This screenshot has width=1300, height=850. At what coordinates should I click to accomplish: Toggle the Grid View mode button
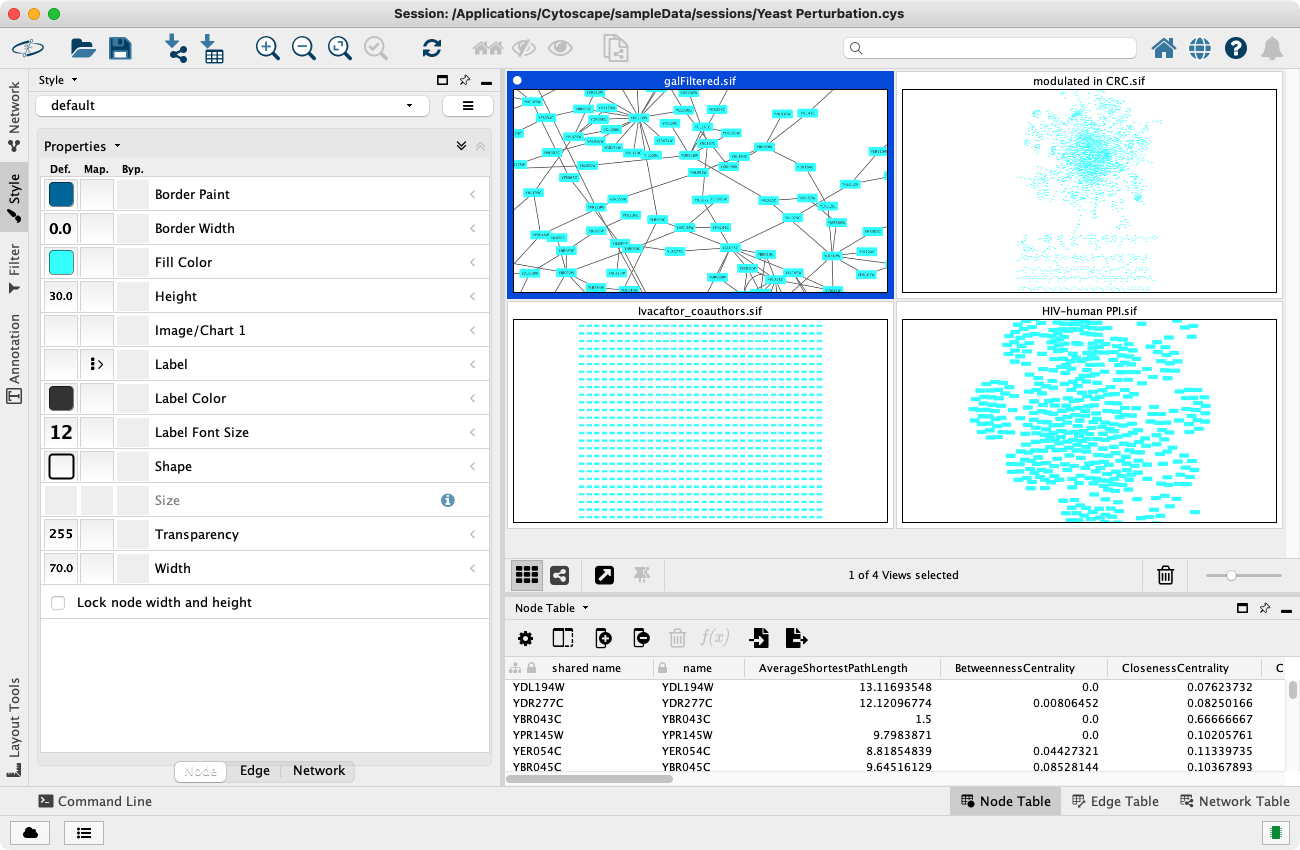point(527,575)
